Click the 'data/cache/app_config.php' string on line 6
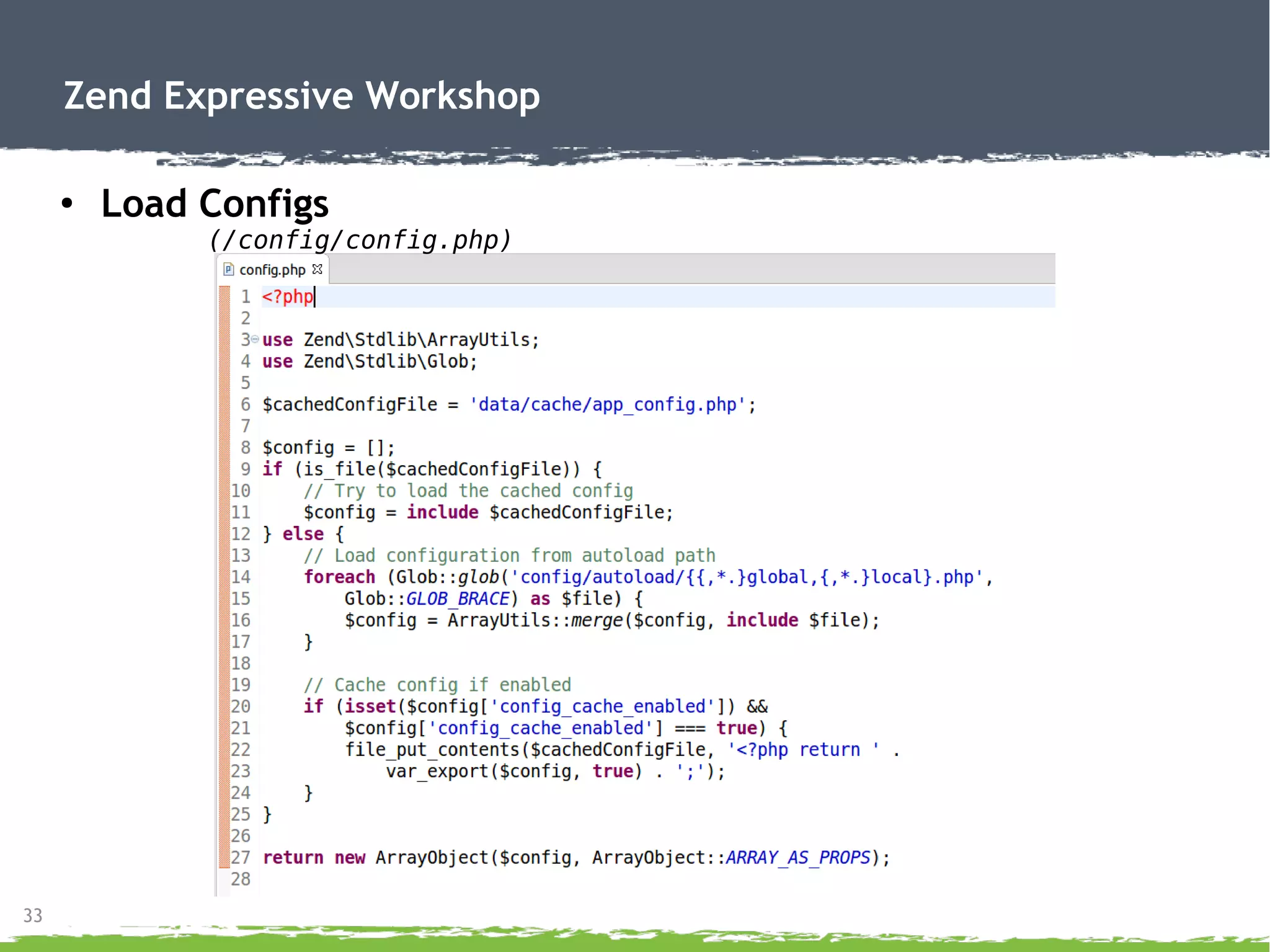Image resolution: width=1270 pixels, height=952 pixels. click(607, 405)
